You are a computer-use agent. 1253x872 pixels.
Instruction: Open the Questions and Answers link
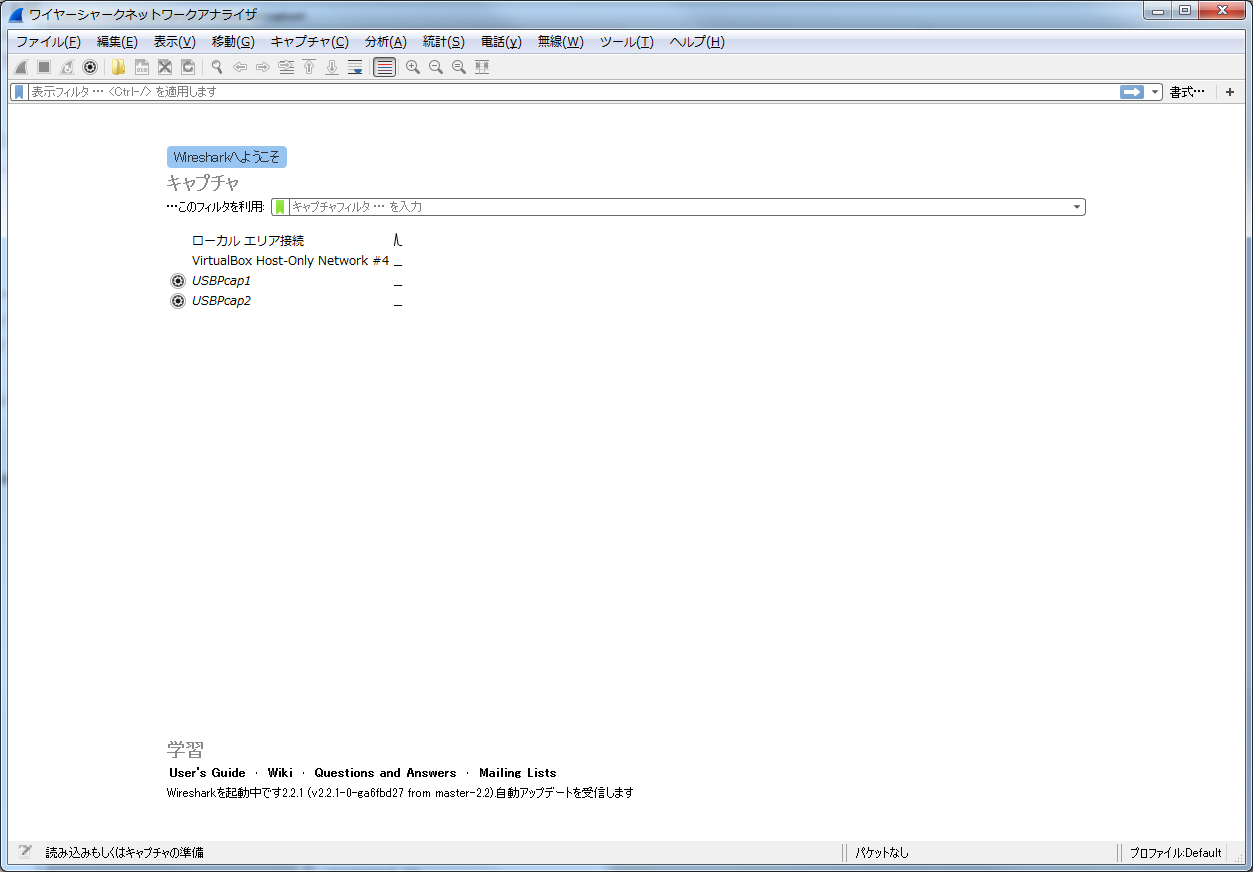tap(385, 773)
